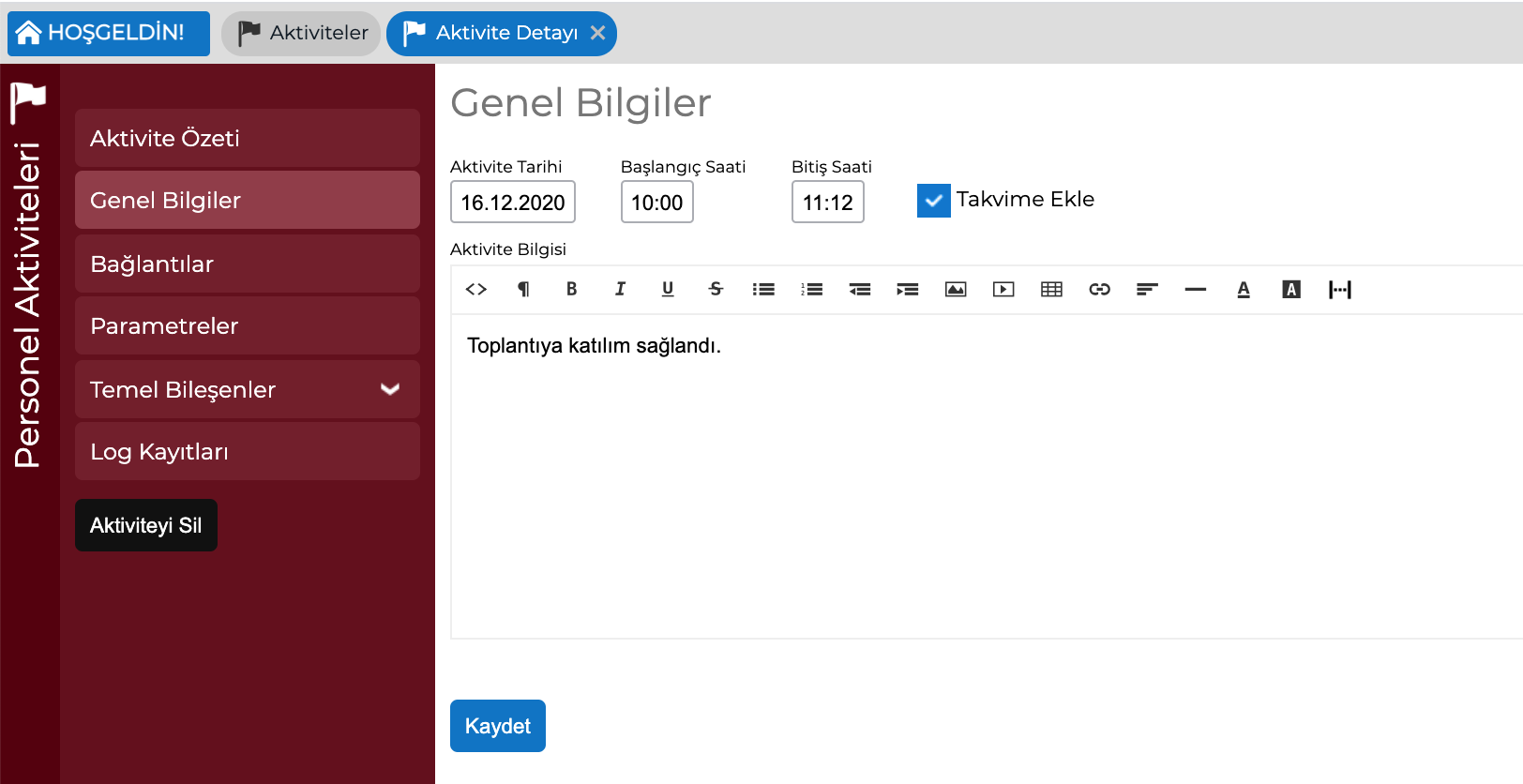This screenshot has height=784, width=1523.
Task: Insert an ordered numbered list
Action: 811,290
